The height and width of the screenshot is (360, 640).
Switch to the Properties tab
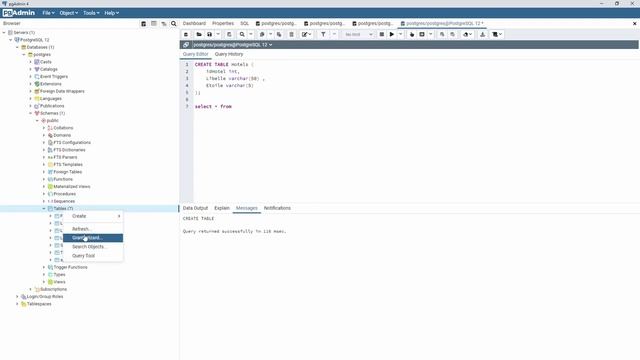pyautogui.click(x=223, y=24)
